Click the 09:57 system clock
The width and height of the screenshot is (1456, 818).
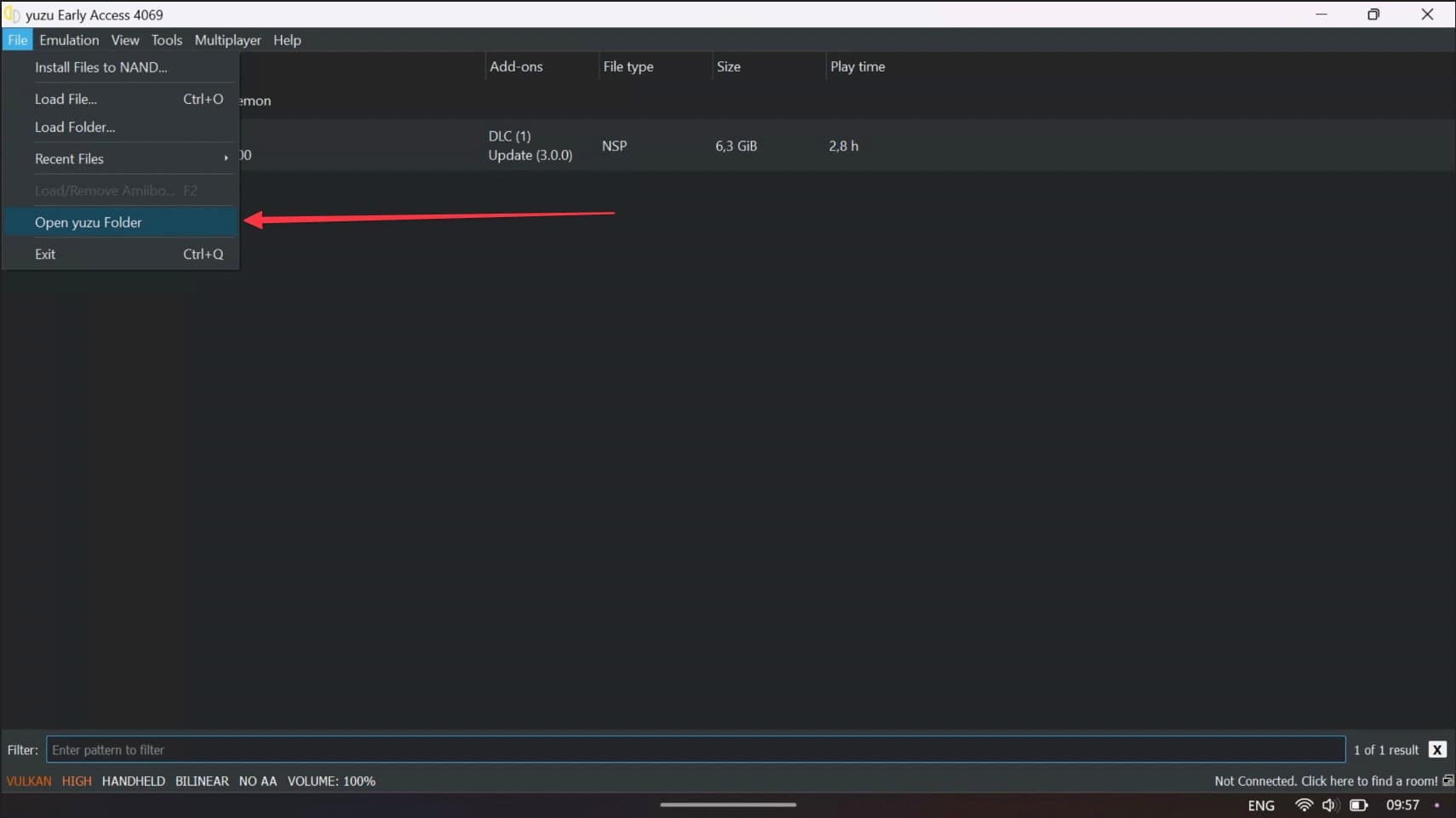pos(1402,805)
